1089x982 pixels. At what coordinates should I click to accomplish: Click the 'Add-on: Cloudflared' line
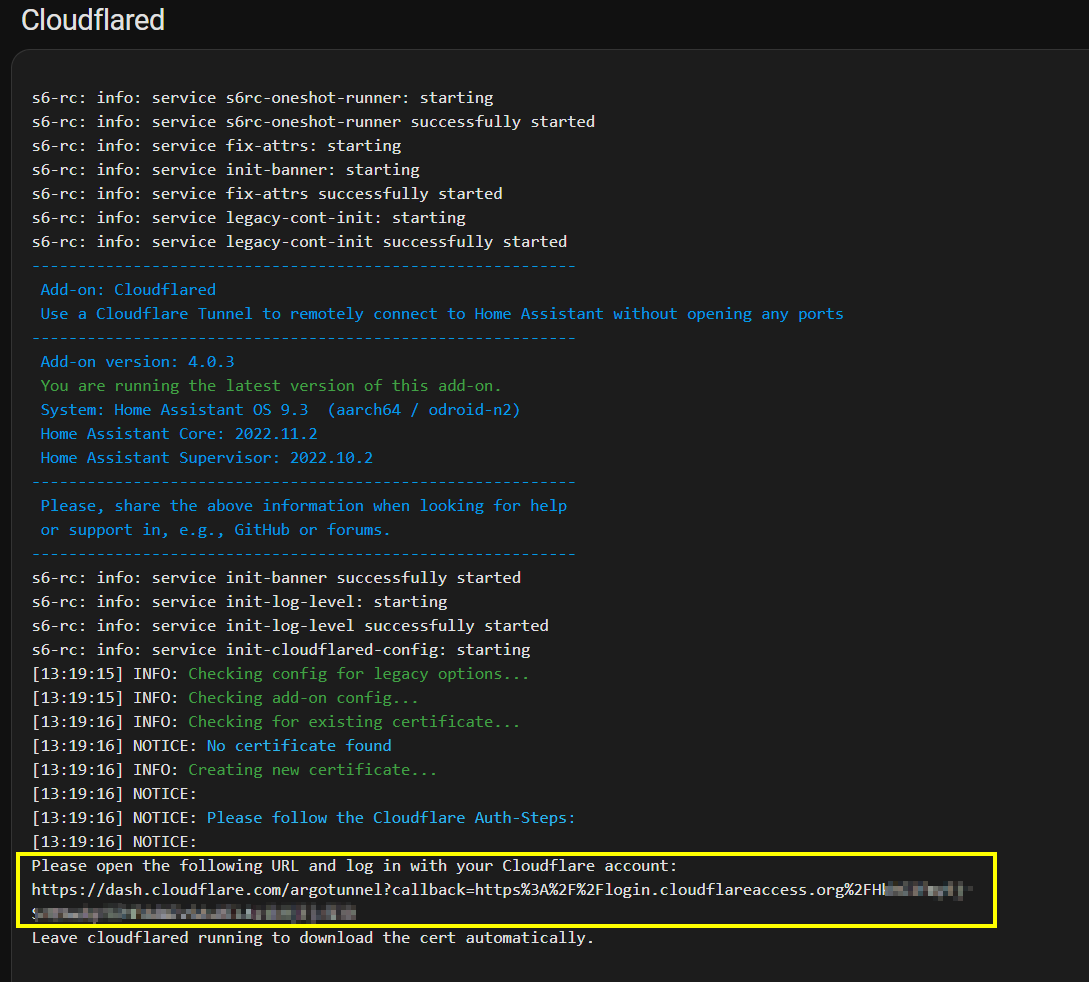[128, 290]
